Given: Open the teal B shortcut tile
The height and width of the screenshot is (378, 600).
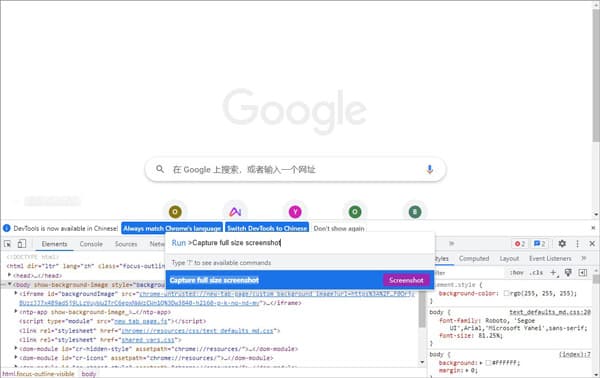Looking at the screenshot, I should click(415, 212).
